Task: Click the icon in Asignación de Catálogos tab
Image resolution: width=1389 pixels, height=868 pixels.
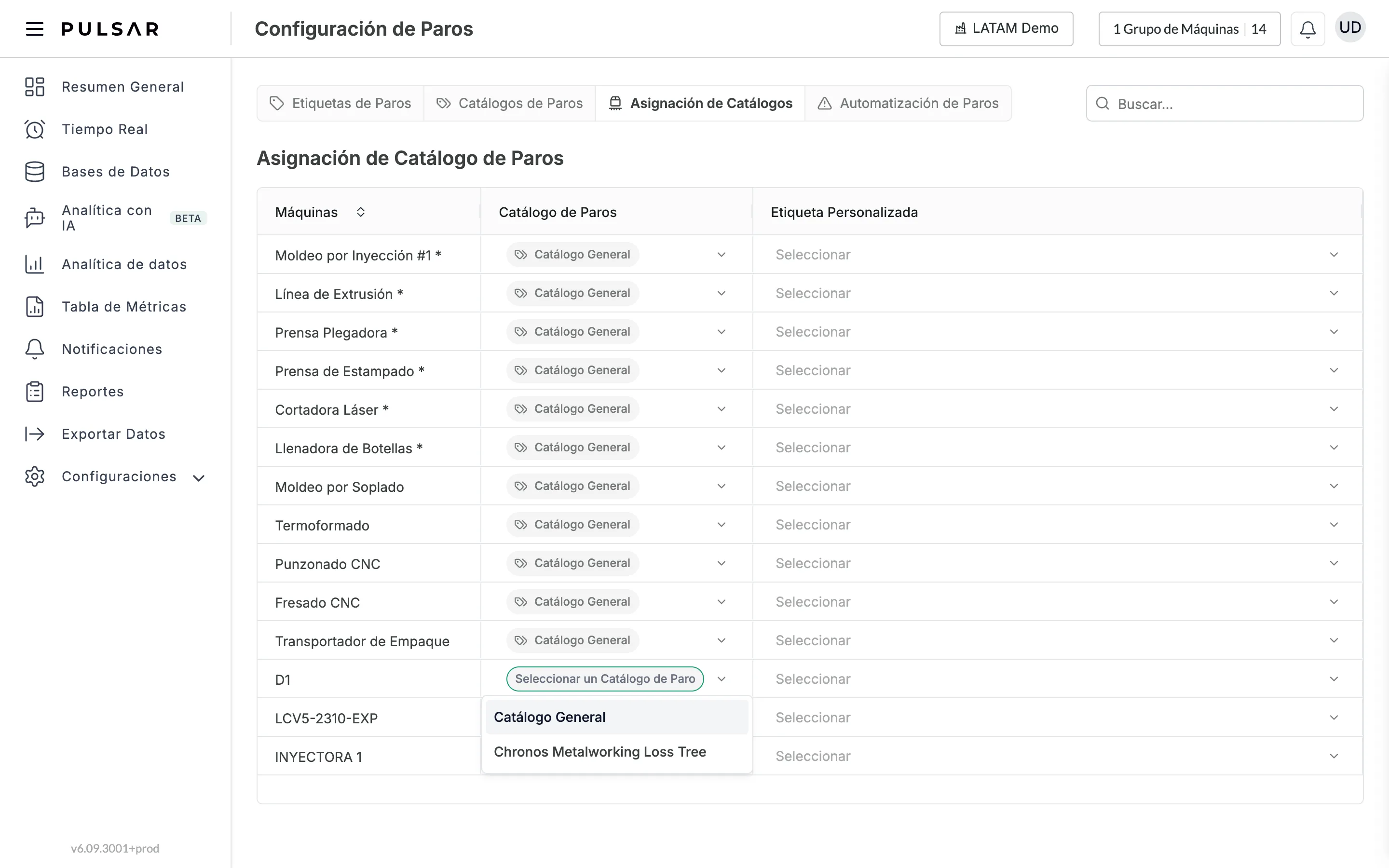Action: coord(615,103)
